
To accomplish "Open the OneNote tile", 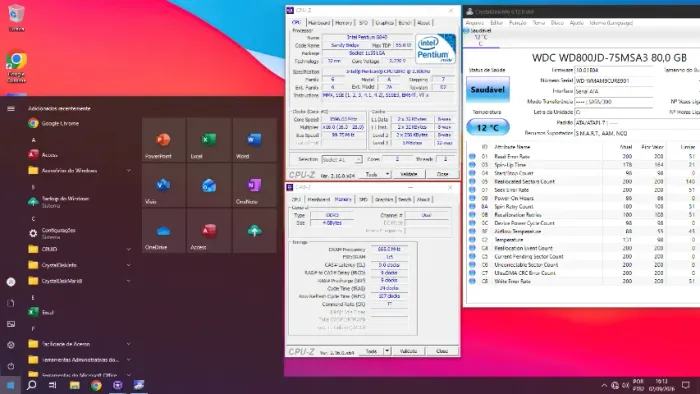I will 254,186.
